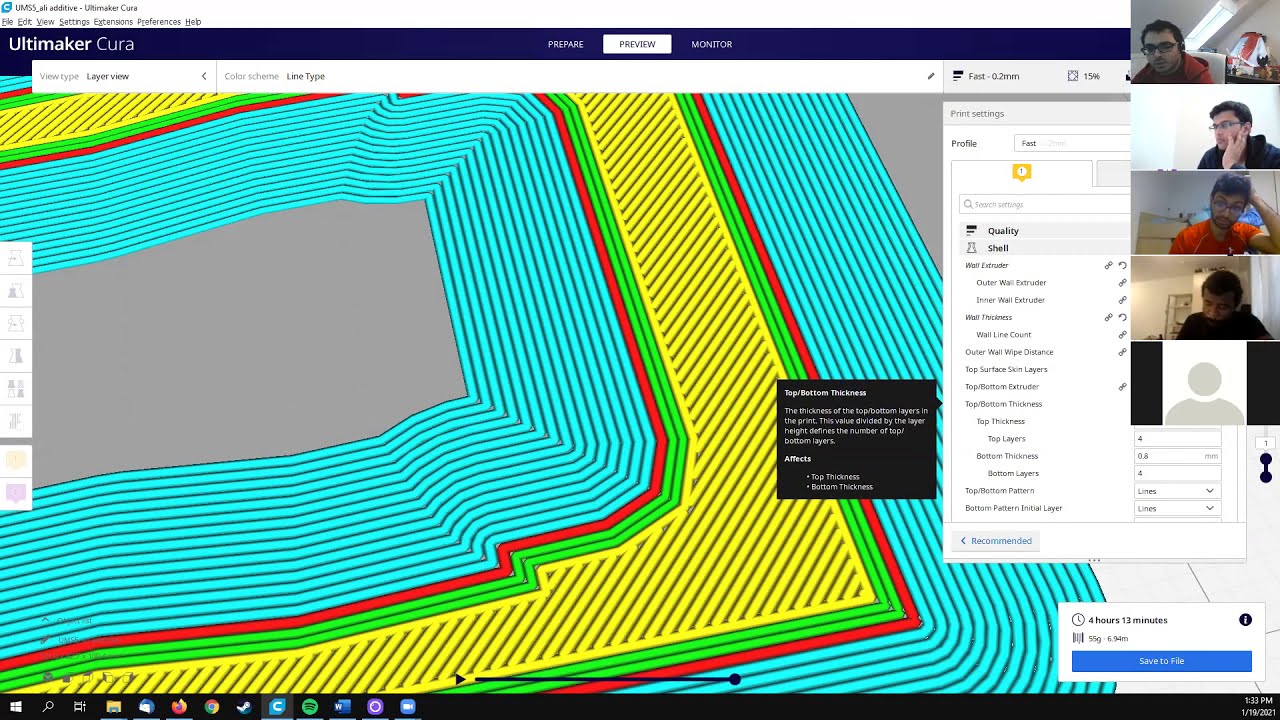Click the link icon for Wall Extruder
The height and width of the screenshot is (720, 1280).
pos(1108,265)
